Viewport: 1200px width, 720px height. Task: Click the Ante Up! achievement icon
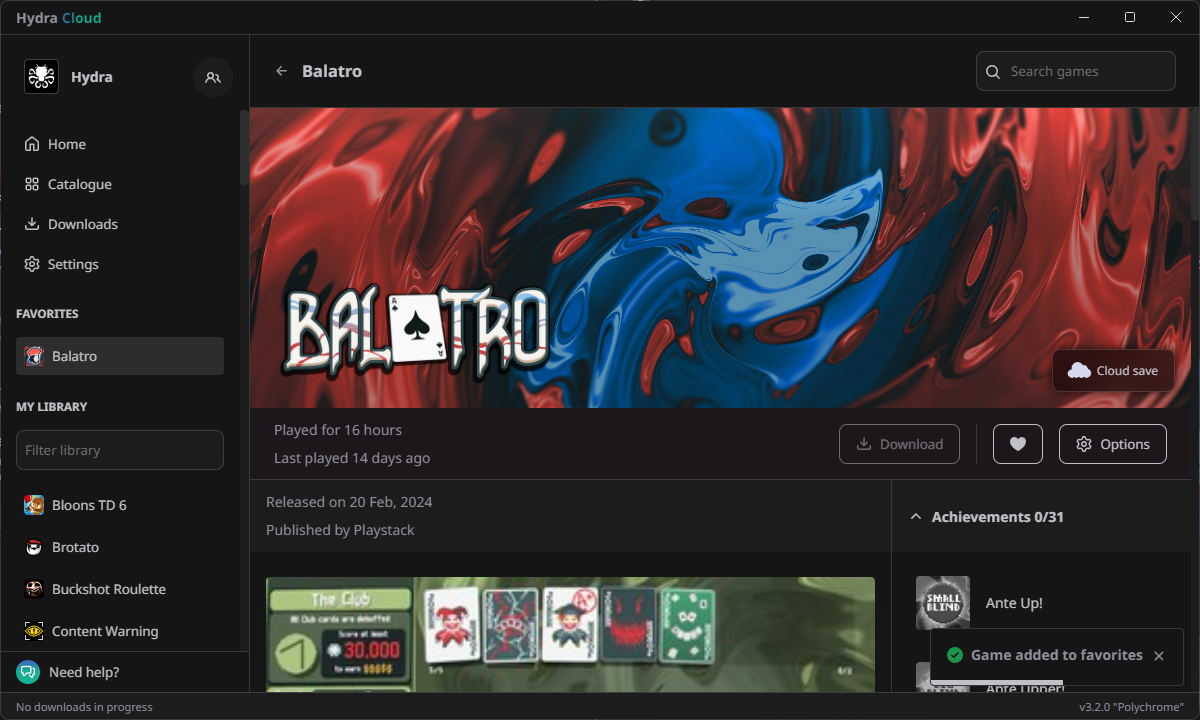[x=943, y=603]
